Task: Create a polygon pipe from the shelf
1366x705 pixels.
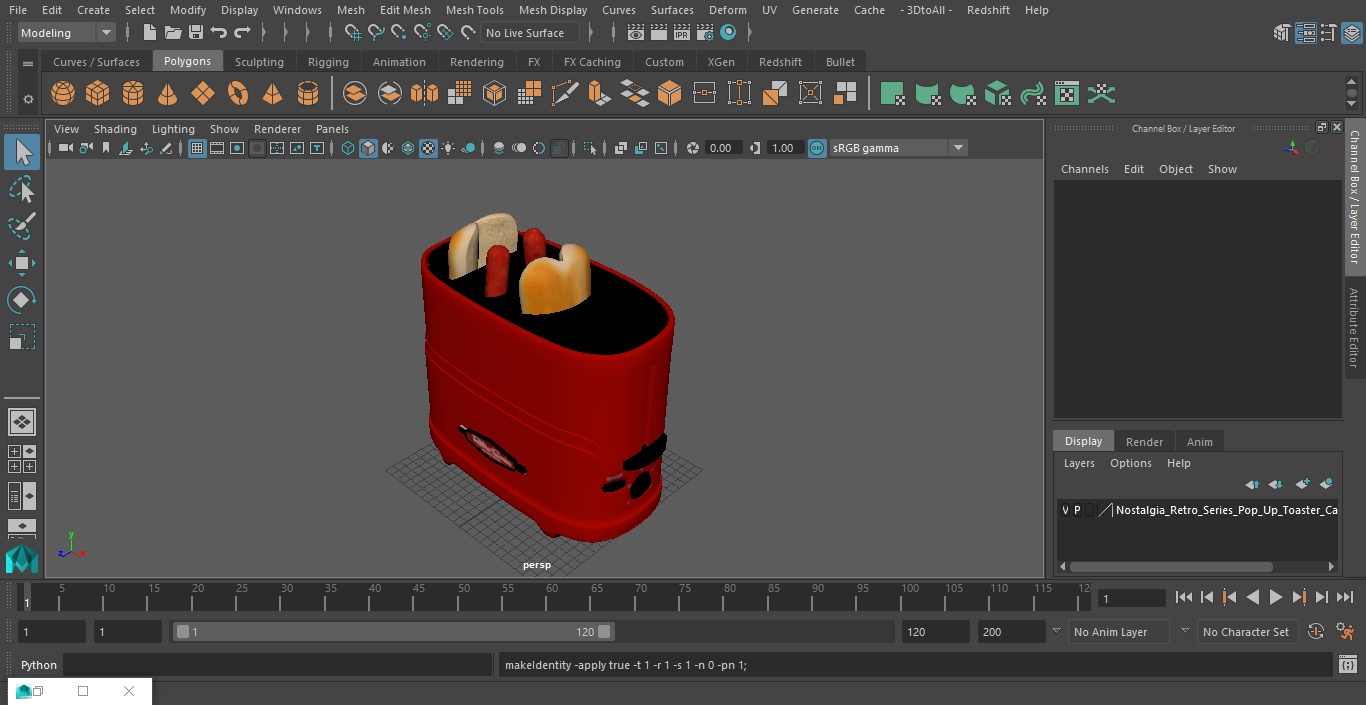Action: pos(308,94)
